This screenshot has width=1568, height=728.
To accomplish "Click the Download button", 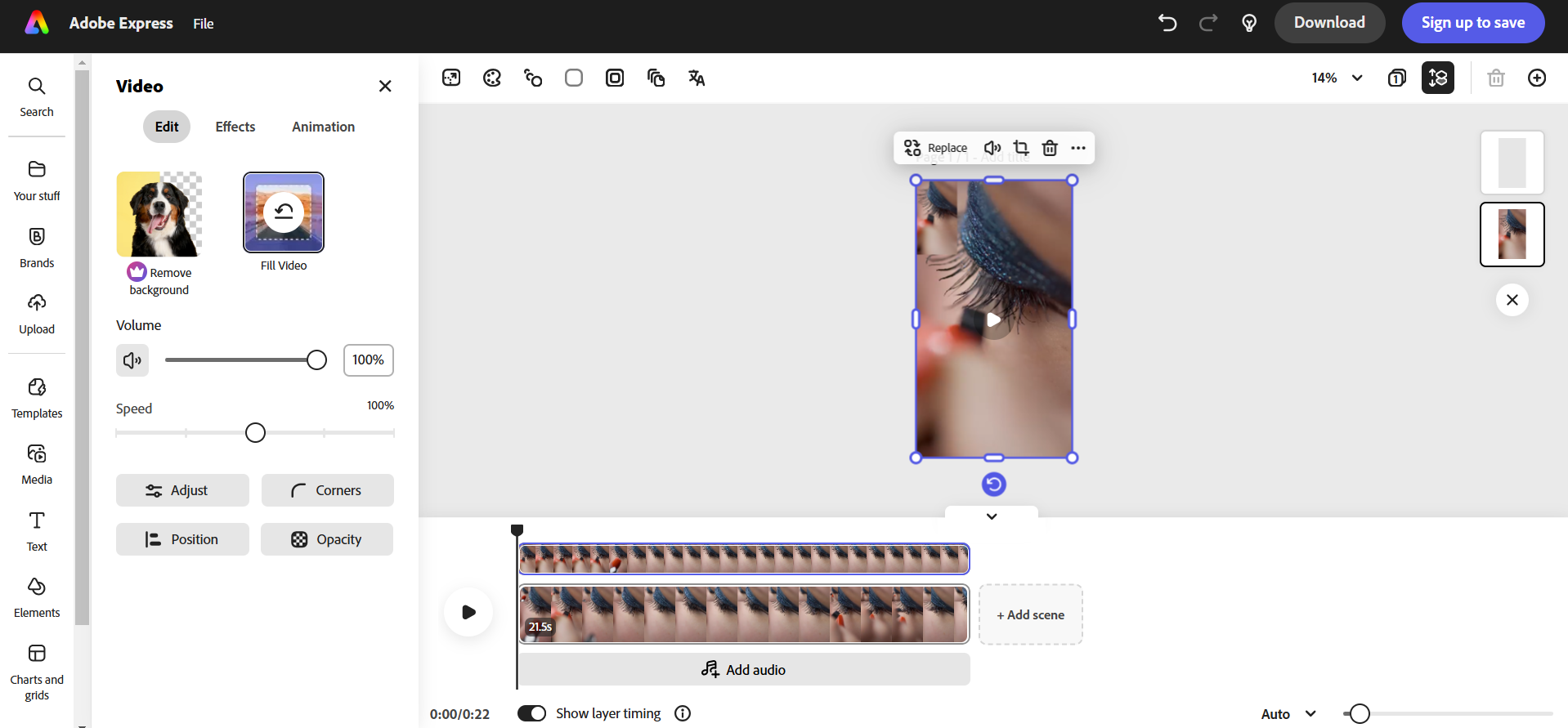I will [x=1329, y=23].
